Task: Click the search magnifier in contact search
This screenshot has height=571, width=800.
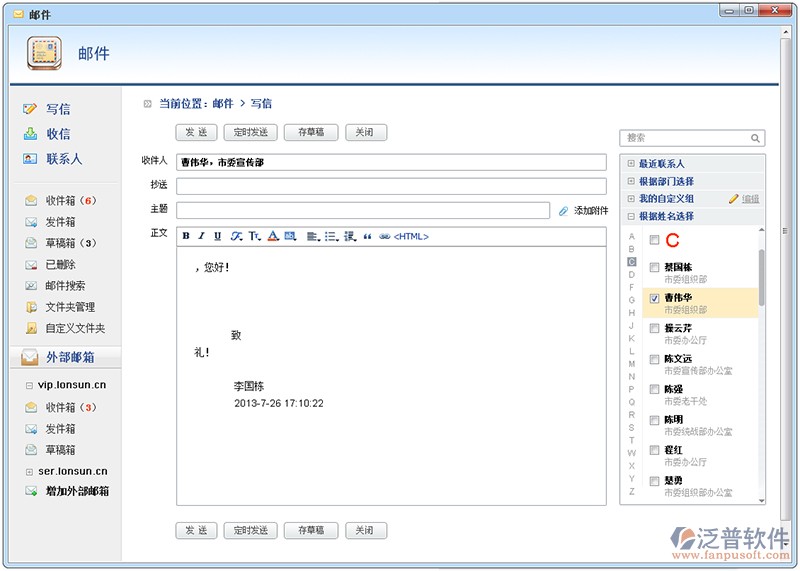Action: coord(755,138)
